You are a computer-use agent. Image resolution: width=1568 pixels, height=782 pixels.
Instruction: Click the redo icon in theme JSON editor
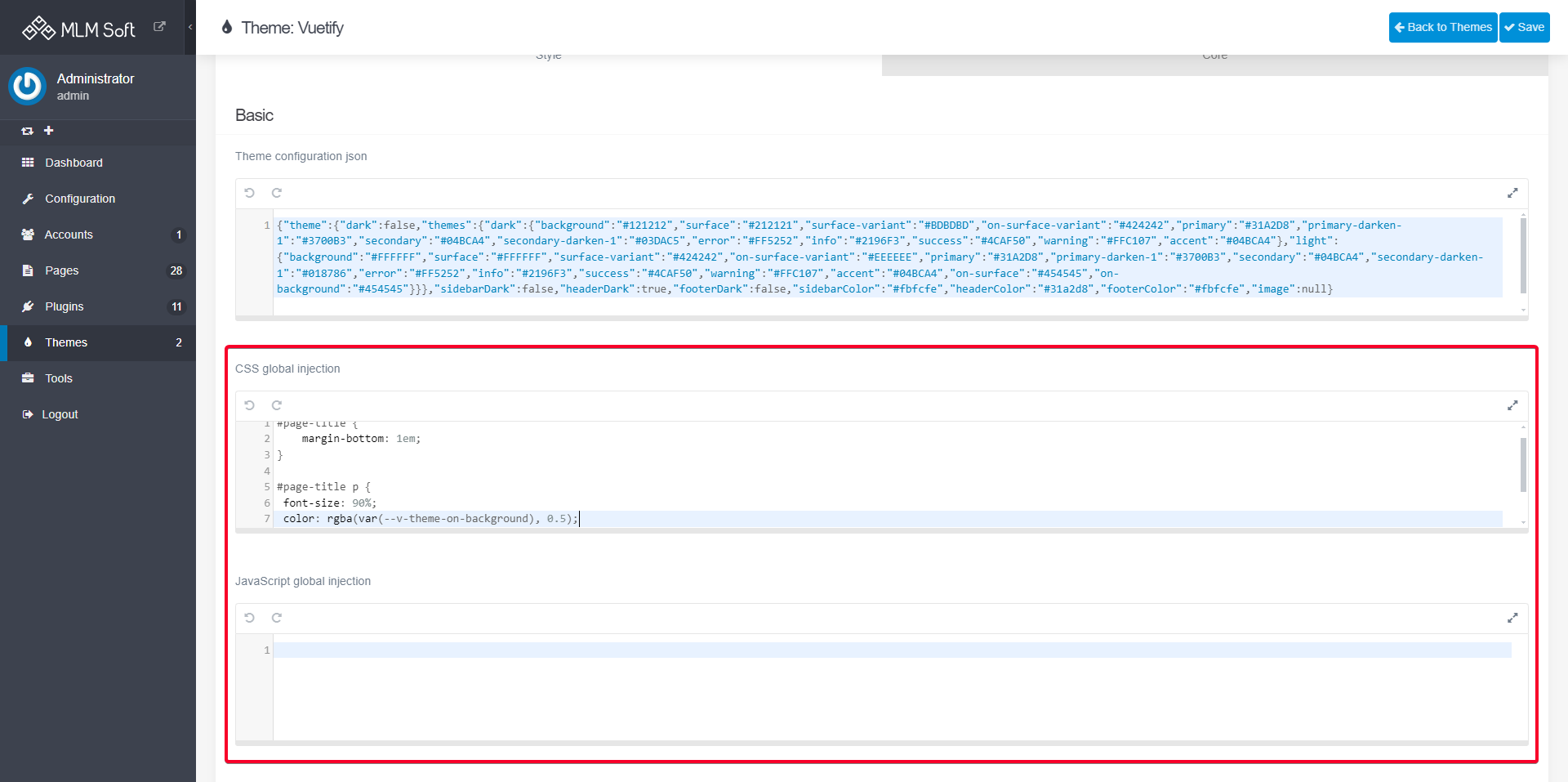(x=277, y=193)
